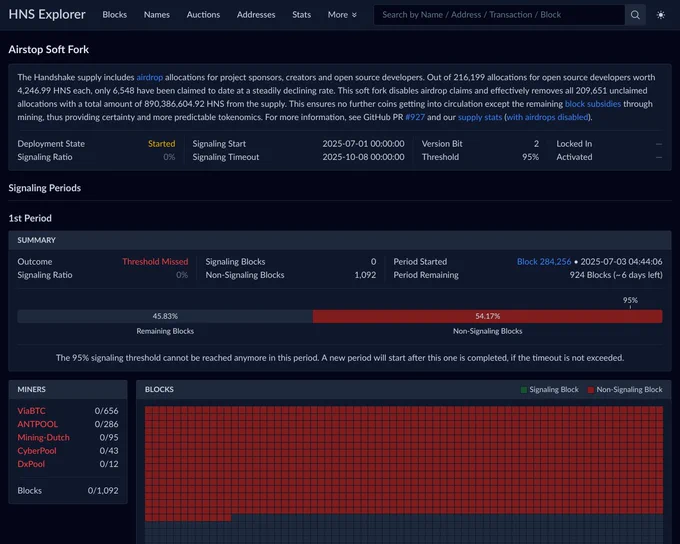The width and height of the screenshot is (680, 544).
Task: Select the ANTPOOL miner
Action: pyautogui.click(x=37, y=424)
